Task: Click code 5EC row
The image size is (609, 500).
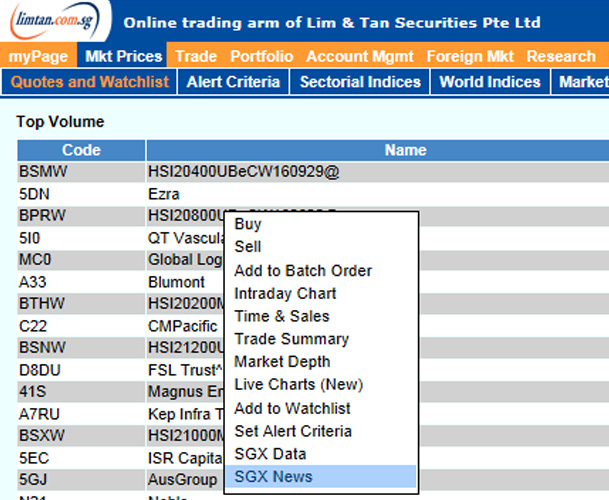Action: pos(34,458)
